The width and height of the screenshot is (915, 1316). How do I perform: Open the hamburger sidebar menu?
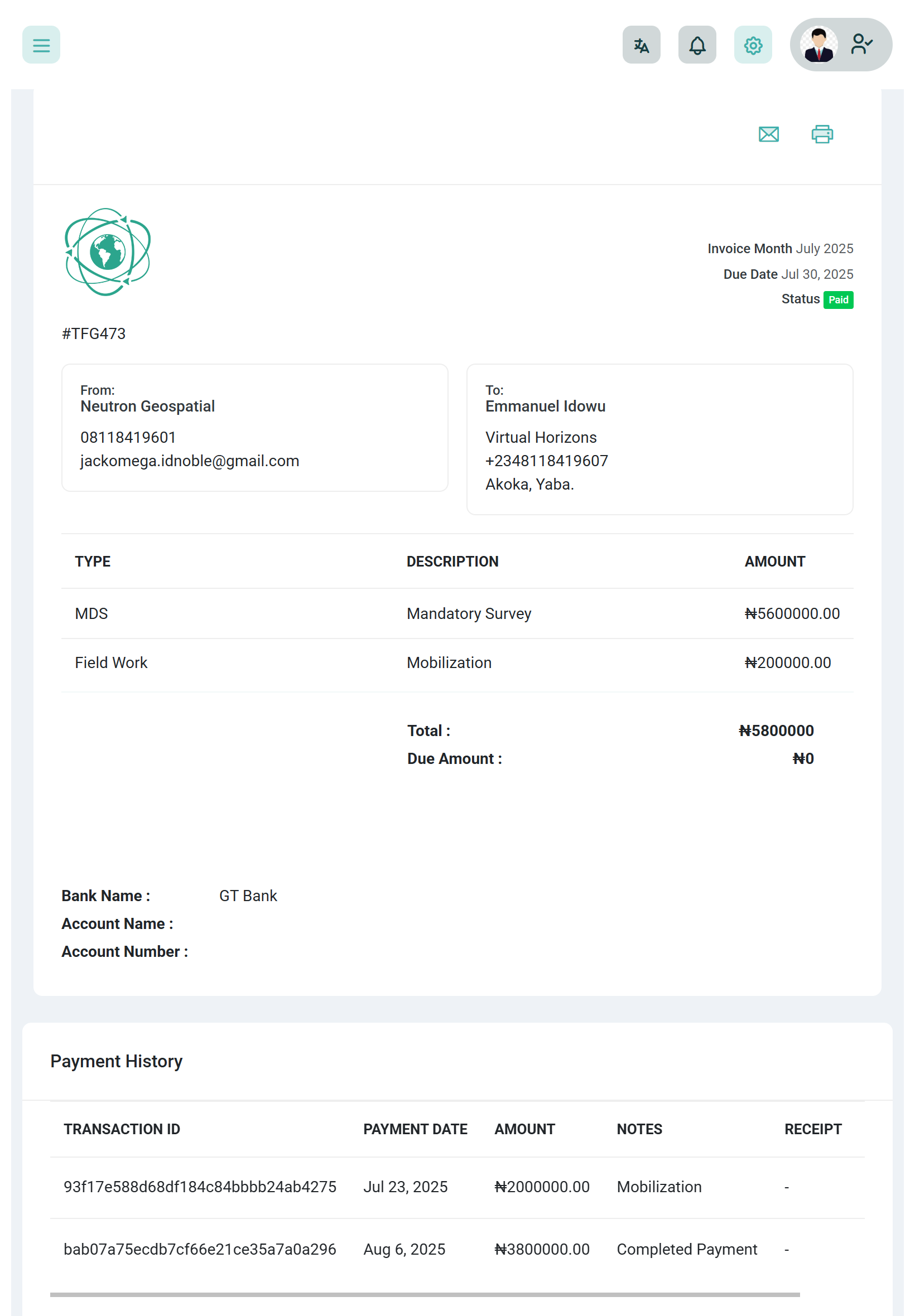click(x=41, y=45)
